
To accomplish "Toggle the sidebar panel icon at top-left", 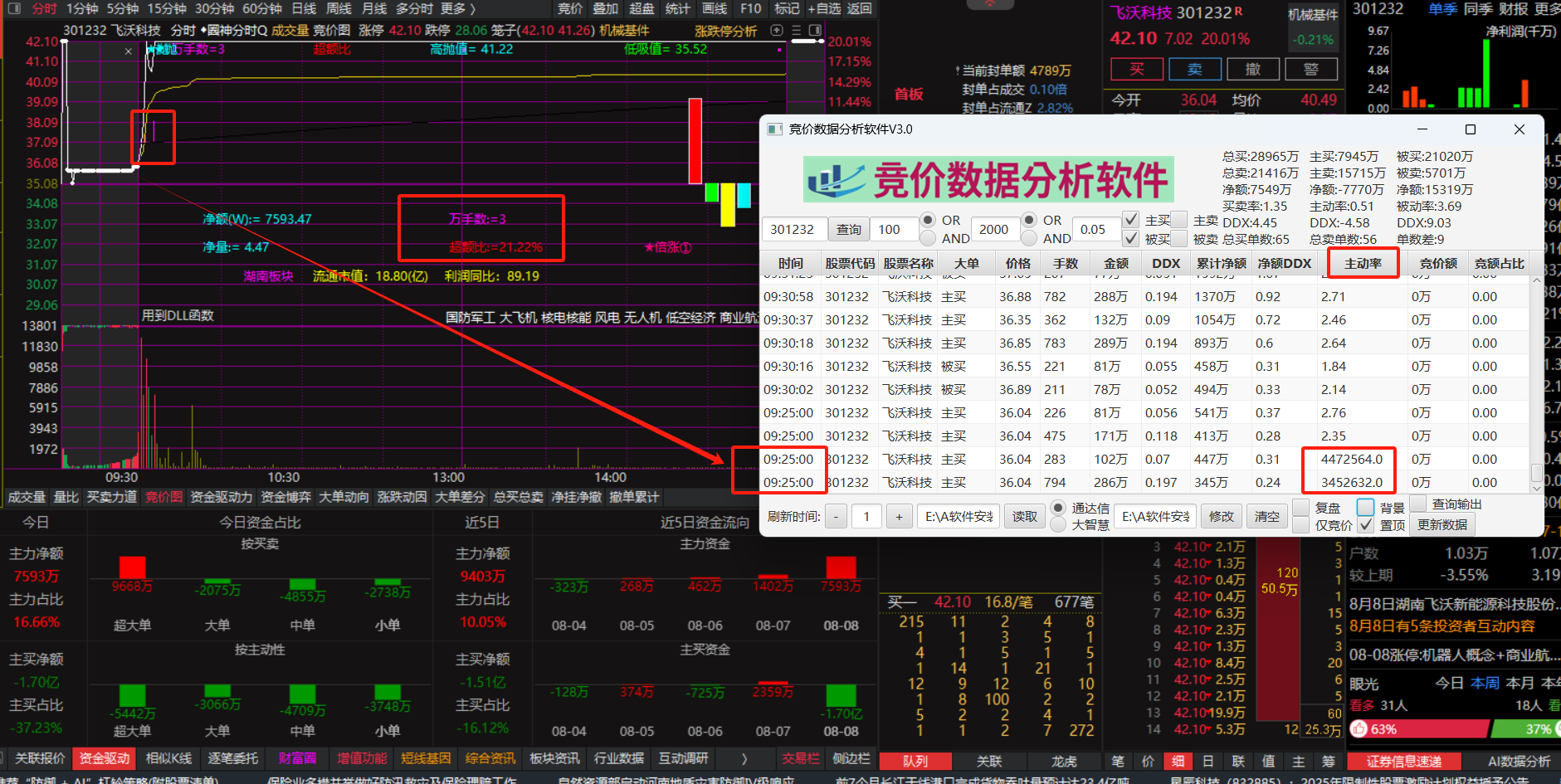I will coord(14,8).
